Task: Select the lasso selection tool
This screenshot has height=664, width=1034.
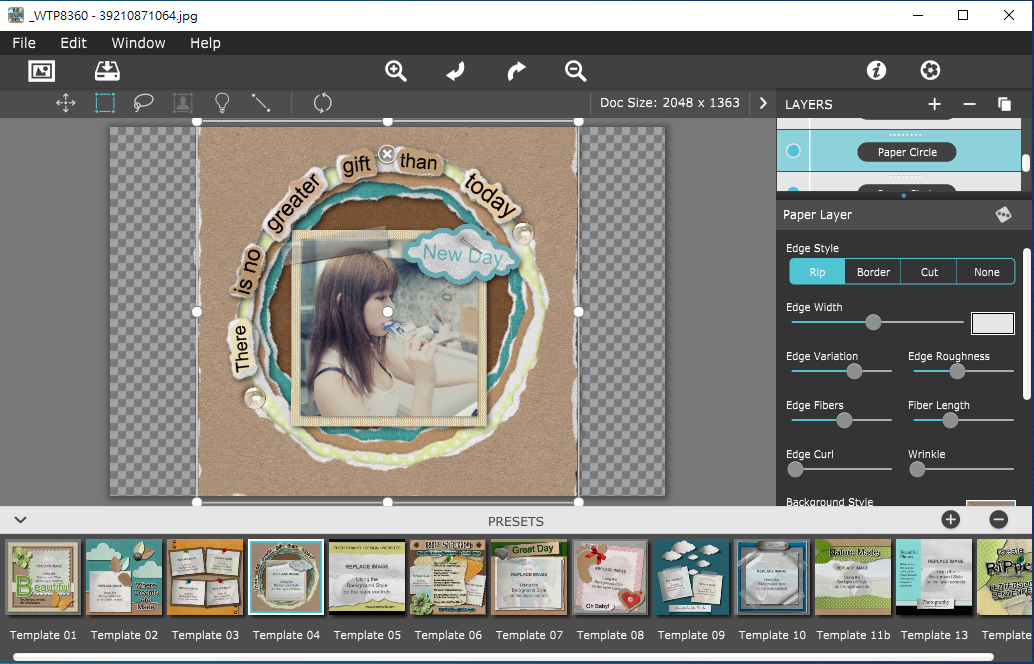Action: coord(143,103)
